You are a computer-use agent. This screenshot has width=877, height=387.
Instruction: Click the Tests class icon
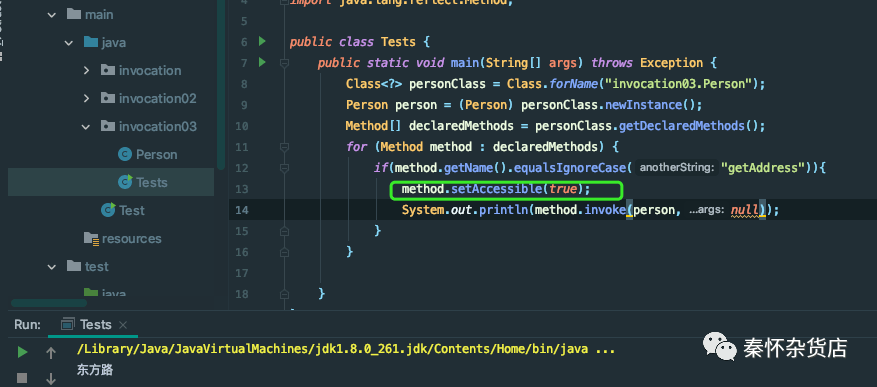[125, 182]
